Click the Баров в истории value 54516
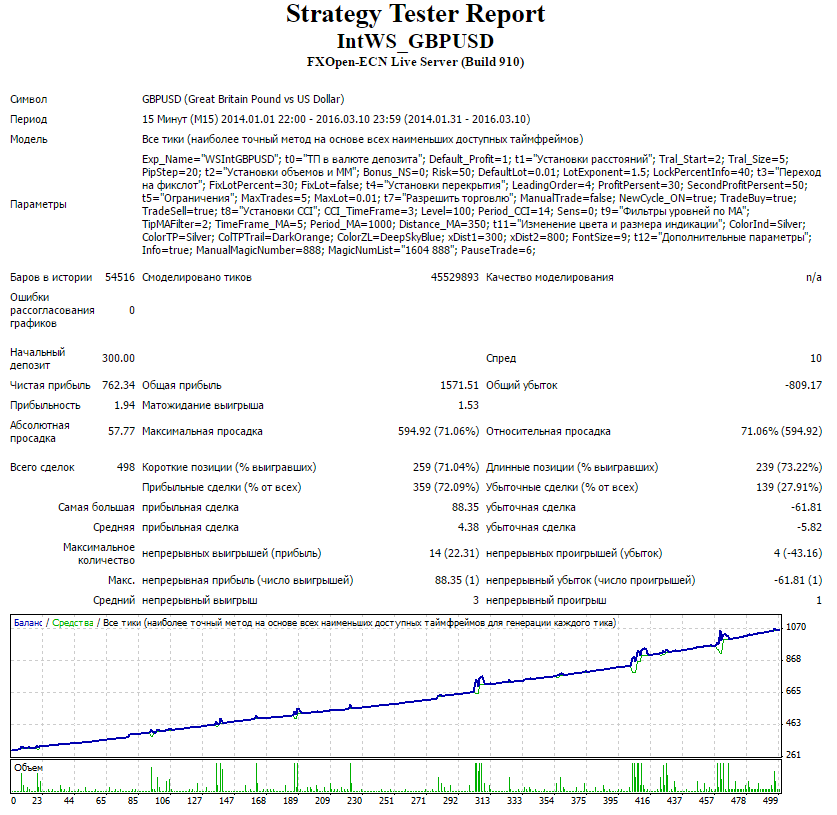The width and height of the screenshot is (837, 815). [120, 278]
